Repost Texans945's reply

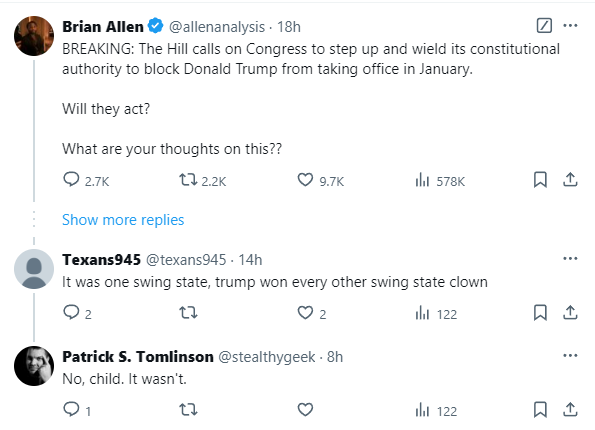pyautogui.click(x=188, y=313)
